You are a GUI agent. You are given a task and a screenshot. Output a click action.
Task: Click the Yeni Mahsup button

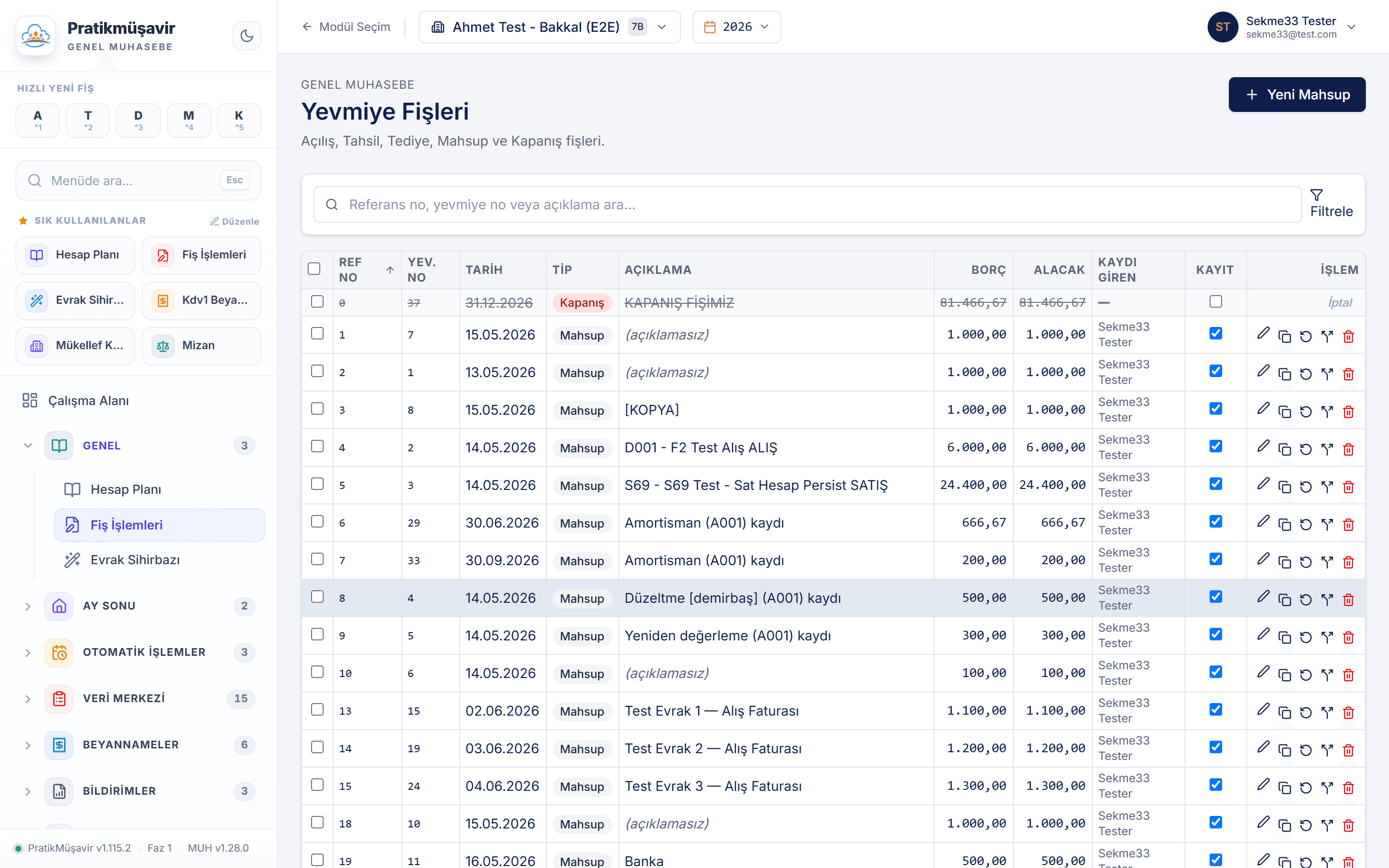pos(1296,95)
